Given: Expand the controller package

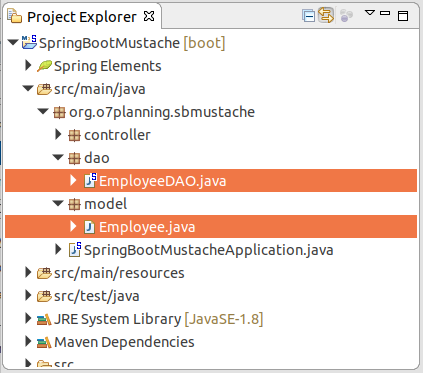Looking at the screenshot, I should (x=58, y=134).
